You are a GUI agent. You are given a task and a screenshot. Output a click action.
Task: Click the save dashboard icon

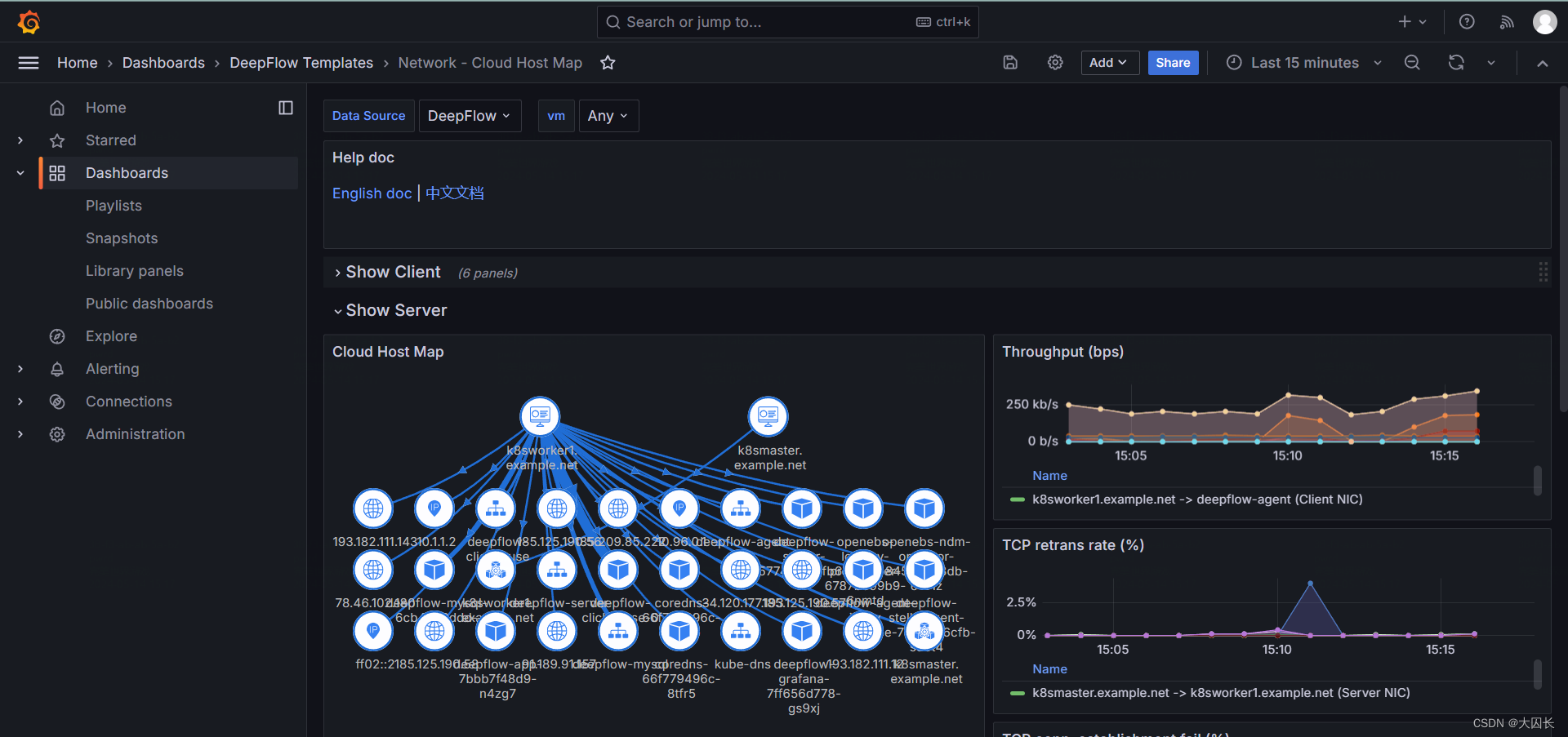(x=1010, y=63)
